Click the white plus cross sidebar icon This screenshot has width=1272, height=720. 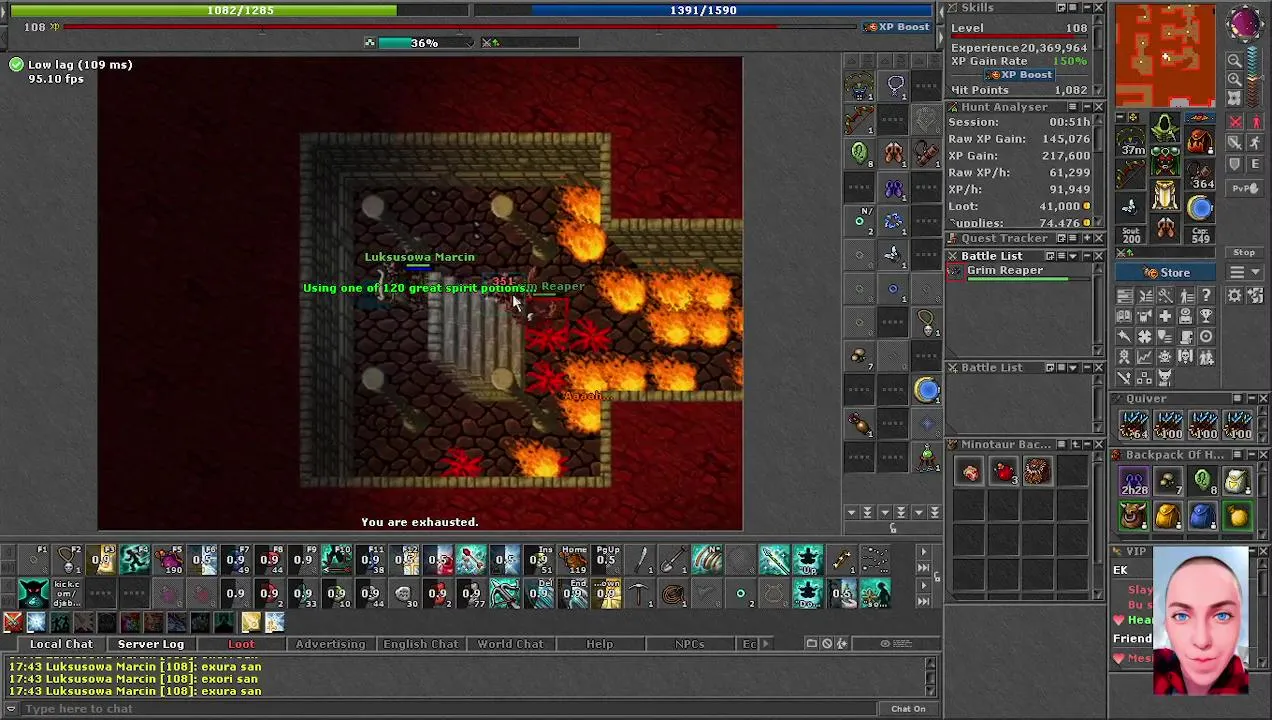click(1165, 317)
